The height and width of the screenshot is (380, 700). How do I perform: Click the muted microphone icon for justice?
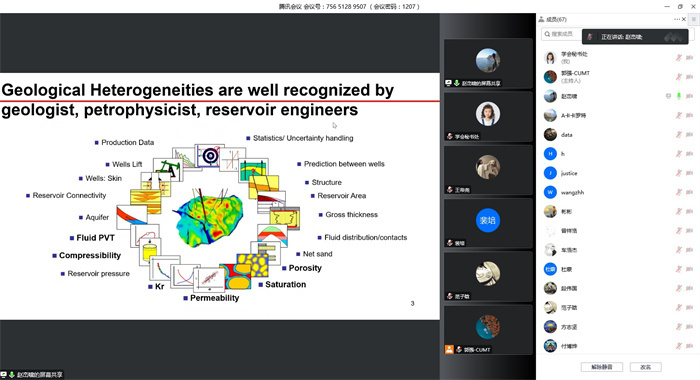(679, 173)
